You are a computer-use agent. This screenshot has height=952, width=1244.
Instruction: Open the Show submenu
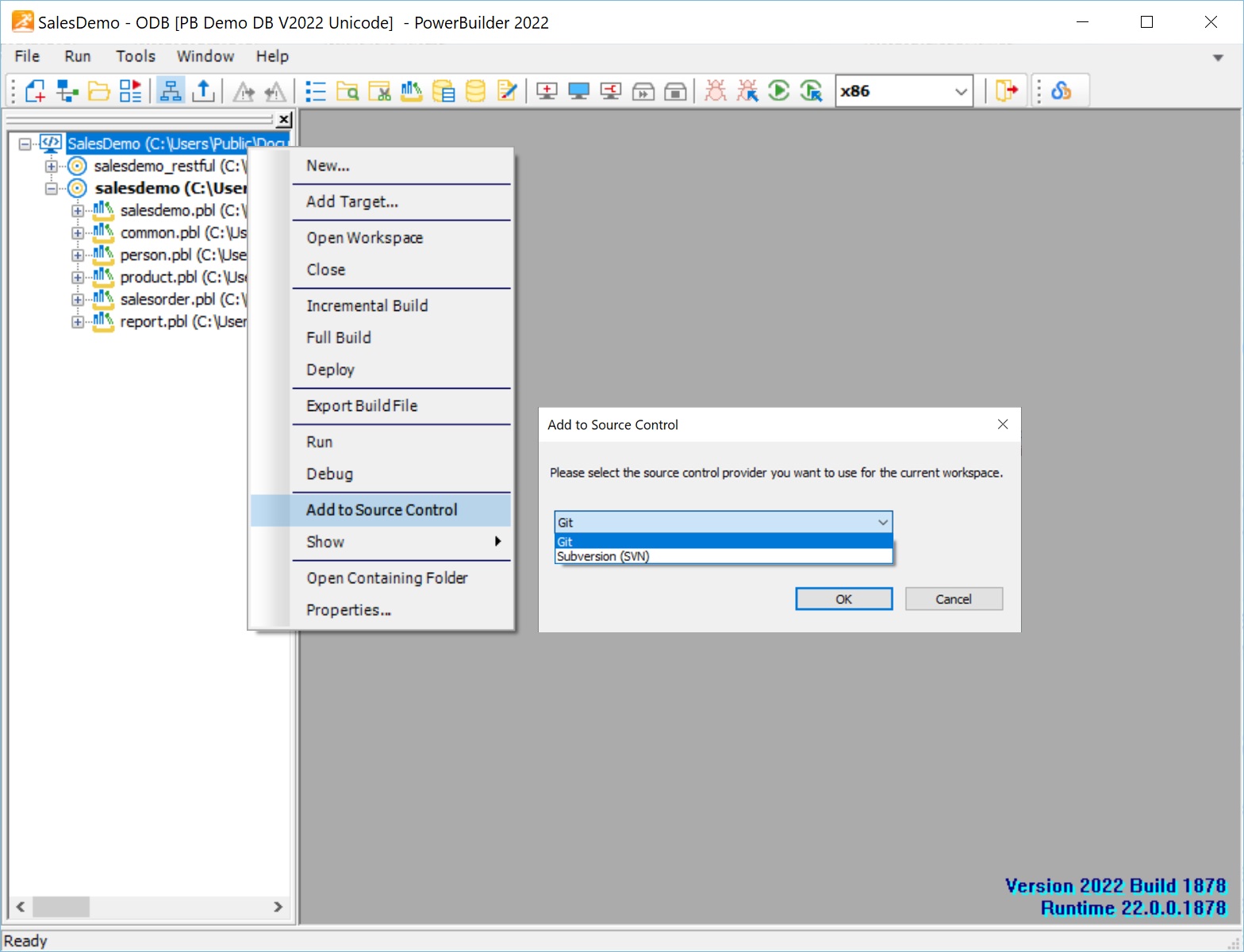pos(381,542)
